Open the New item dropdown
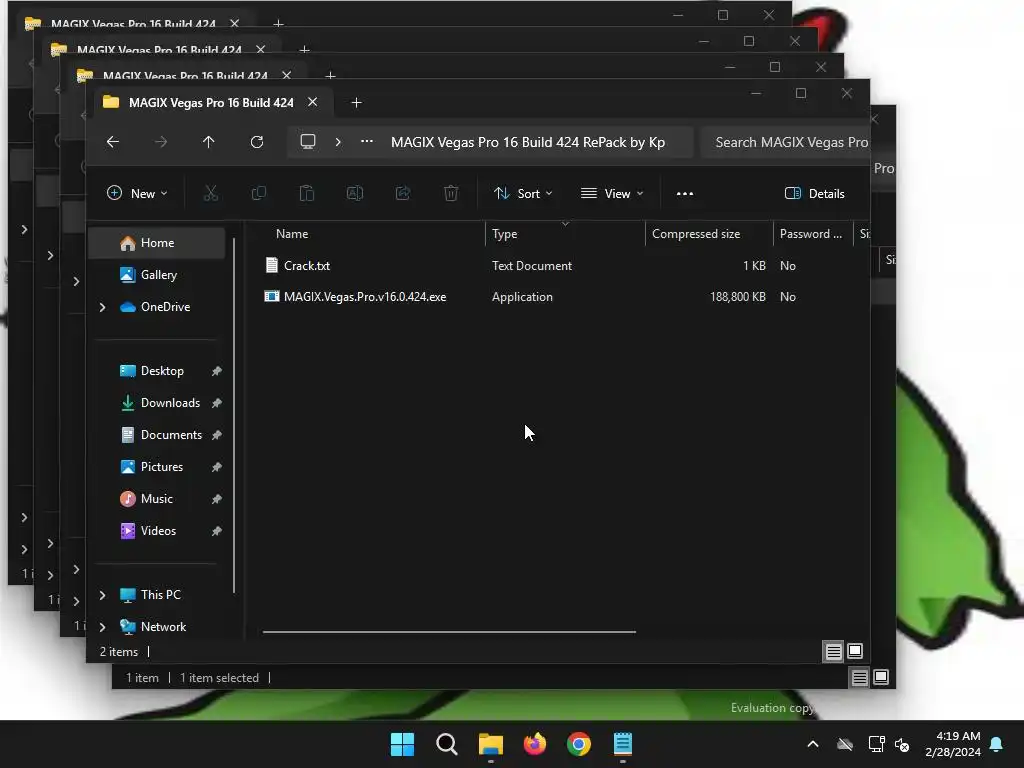Viewport: 1024px width, 768px height. point(137,193)
